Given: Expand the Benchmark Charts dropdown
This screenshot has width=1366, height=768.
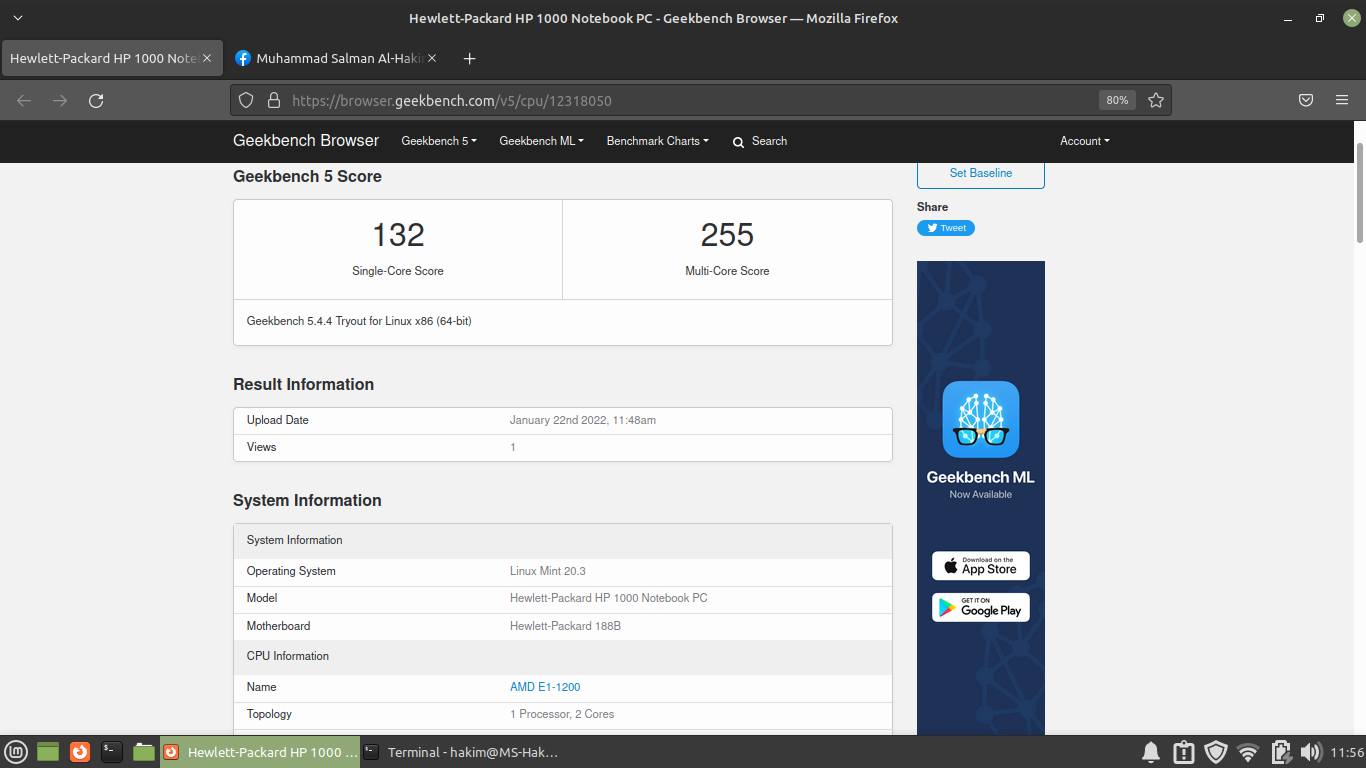Looking at the screenshot, I should click(657, 141).
